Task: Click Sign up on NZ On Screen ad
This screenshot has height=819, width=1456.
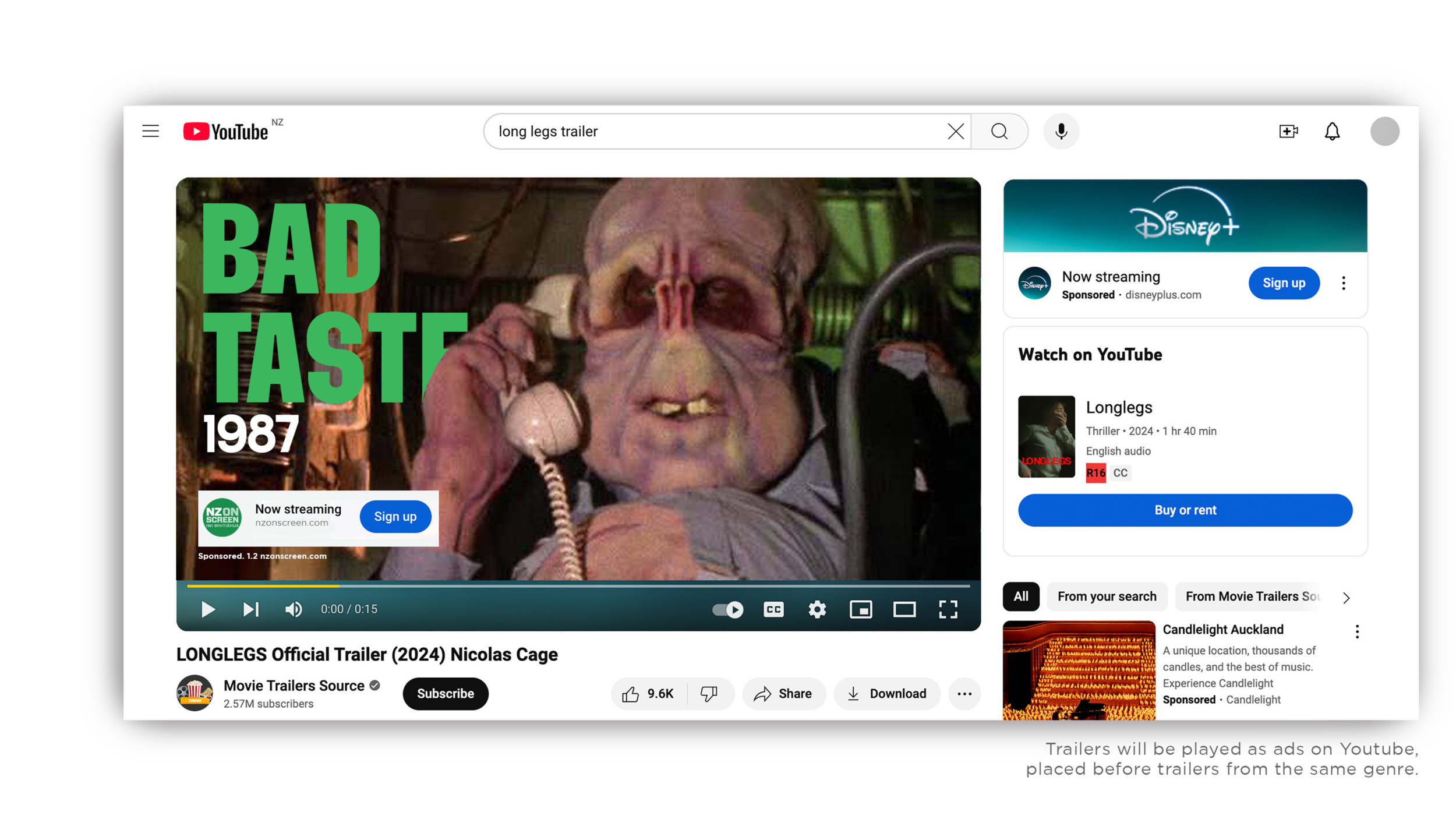Action: [x=395, y=516]
